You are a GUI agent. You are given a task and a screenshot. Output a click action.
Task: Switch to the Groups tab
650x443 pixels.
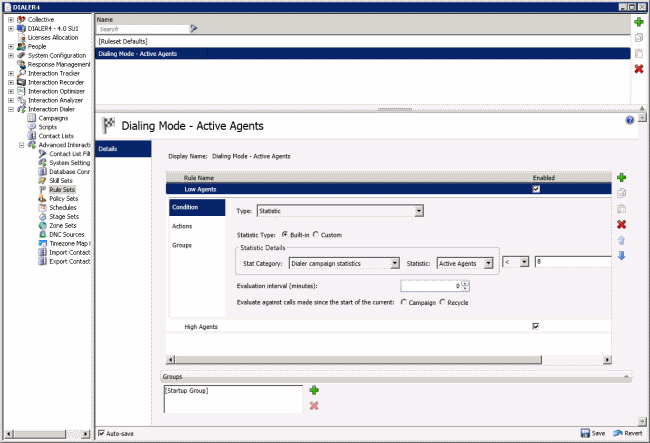click(x=182, y=245)
